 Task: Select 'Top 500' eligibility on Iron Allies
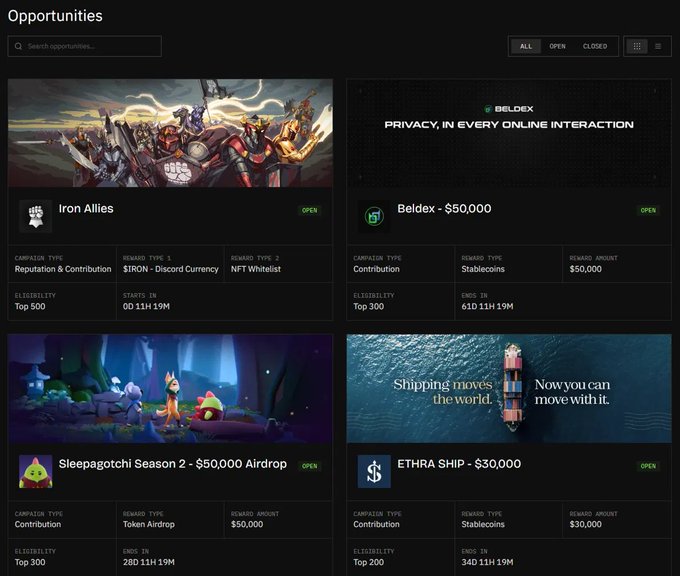30,306
